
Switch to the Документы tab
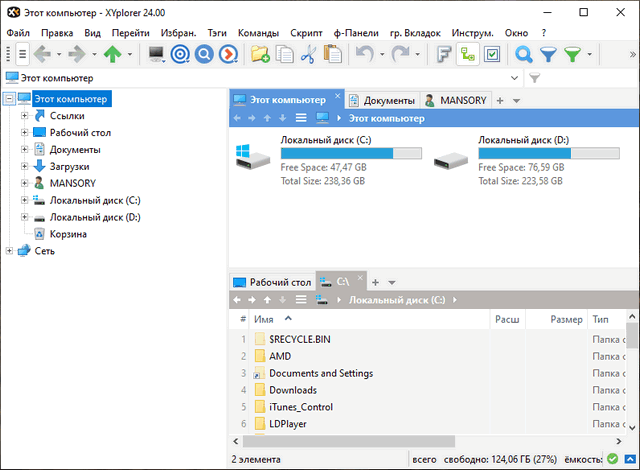[382, 100]
